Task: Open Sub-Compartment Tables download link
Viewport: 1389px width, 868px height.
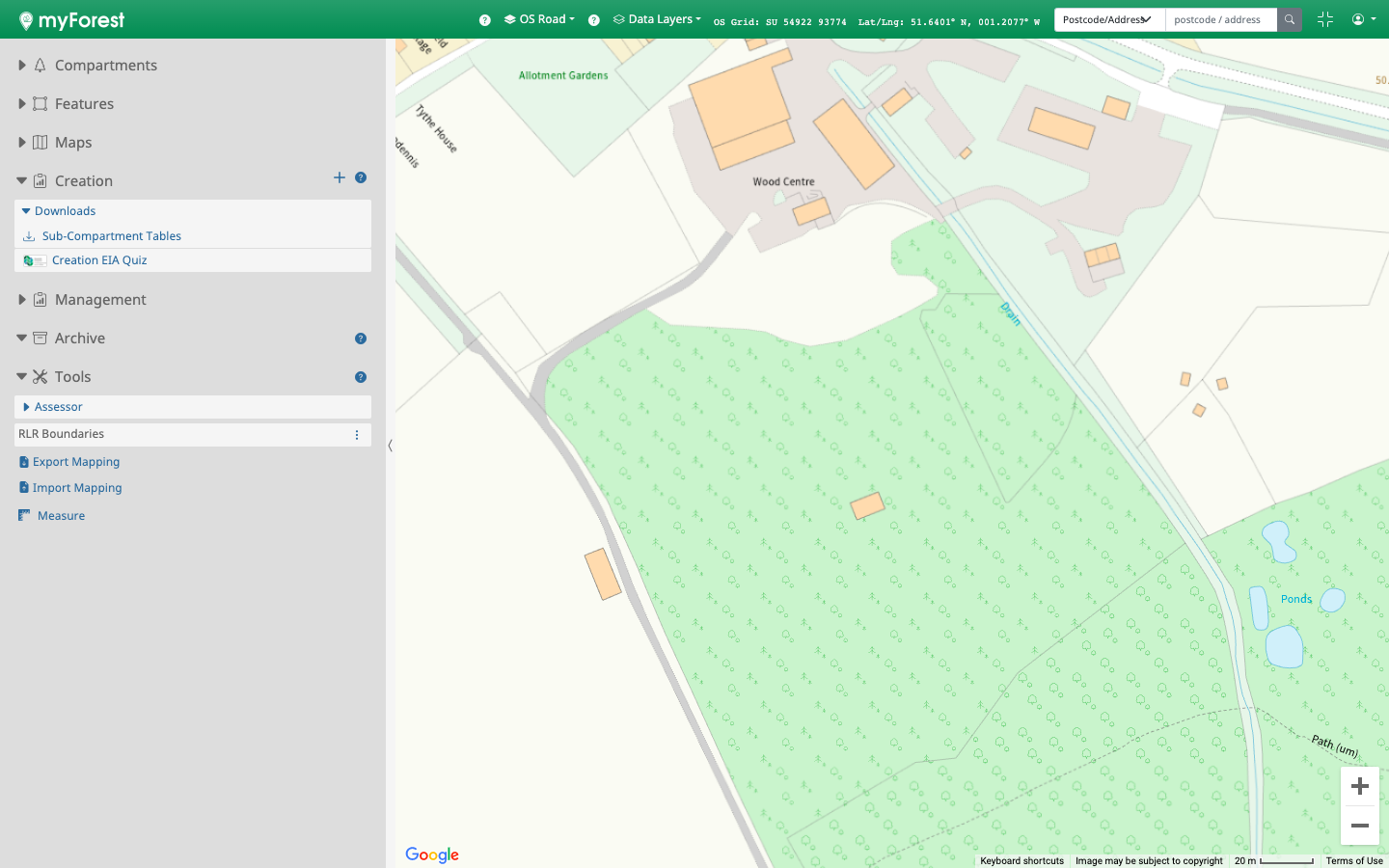Action: [111, 236]
